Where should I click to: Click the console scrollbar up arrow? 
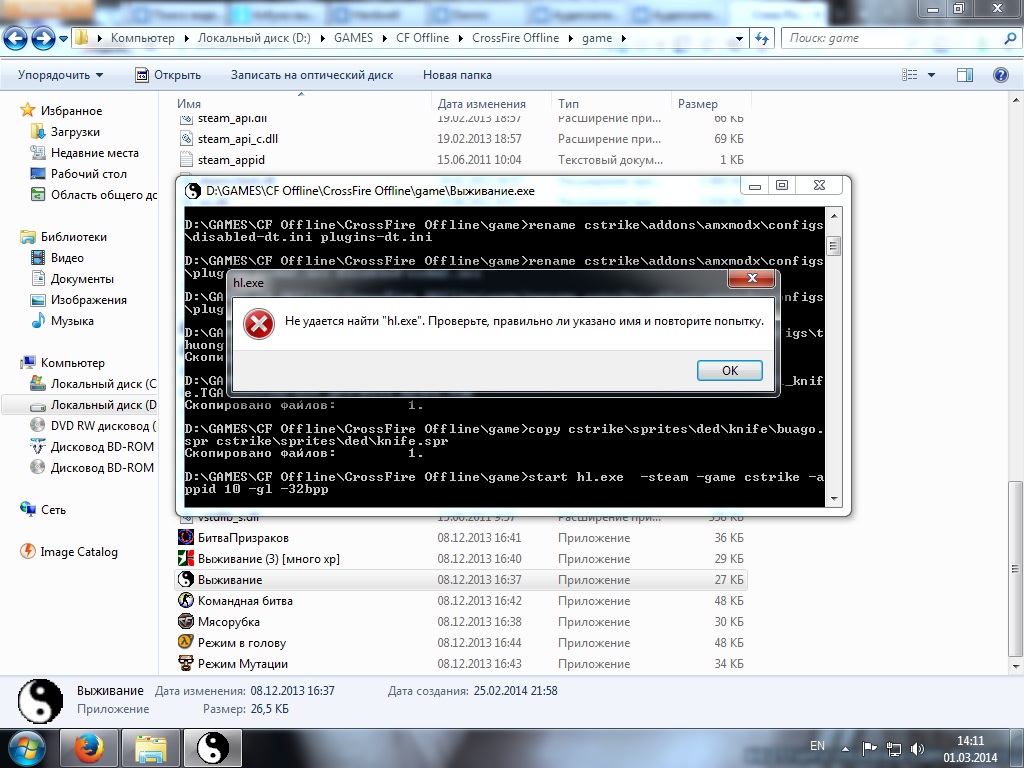833,216
